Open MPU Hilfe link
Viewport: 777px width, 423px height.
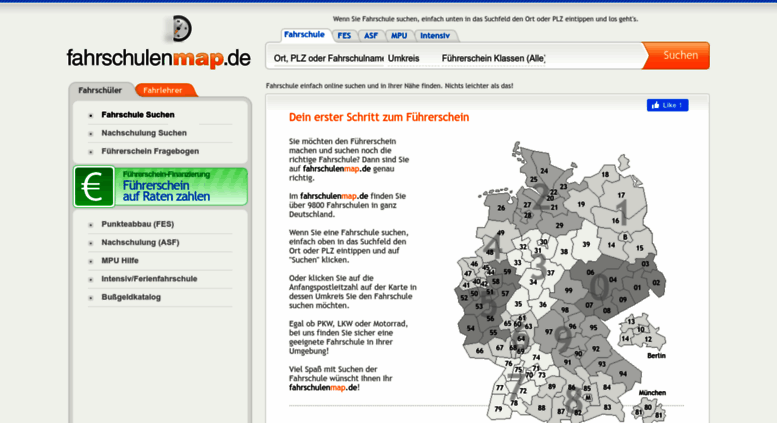click(120, 261)
